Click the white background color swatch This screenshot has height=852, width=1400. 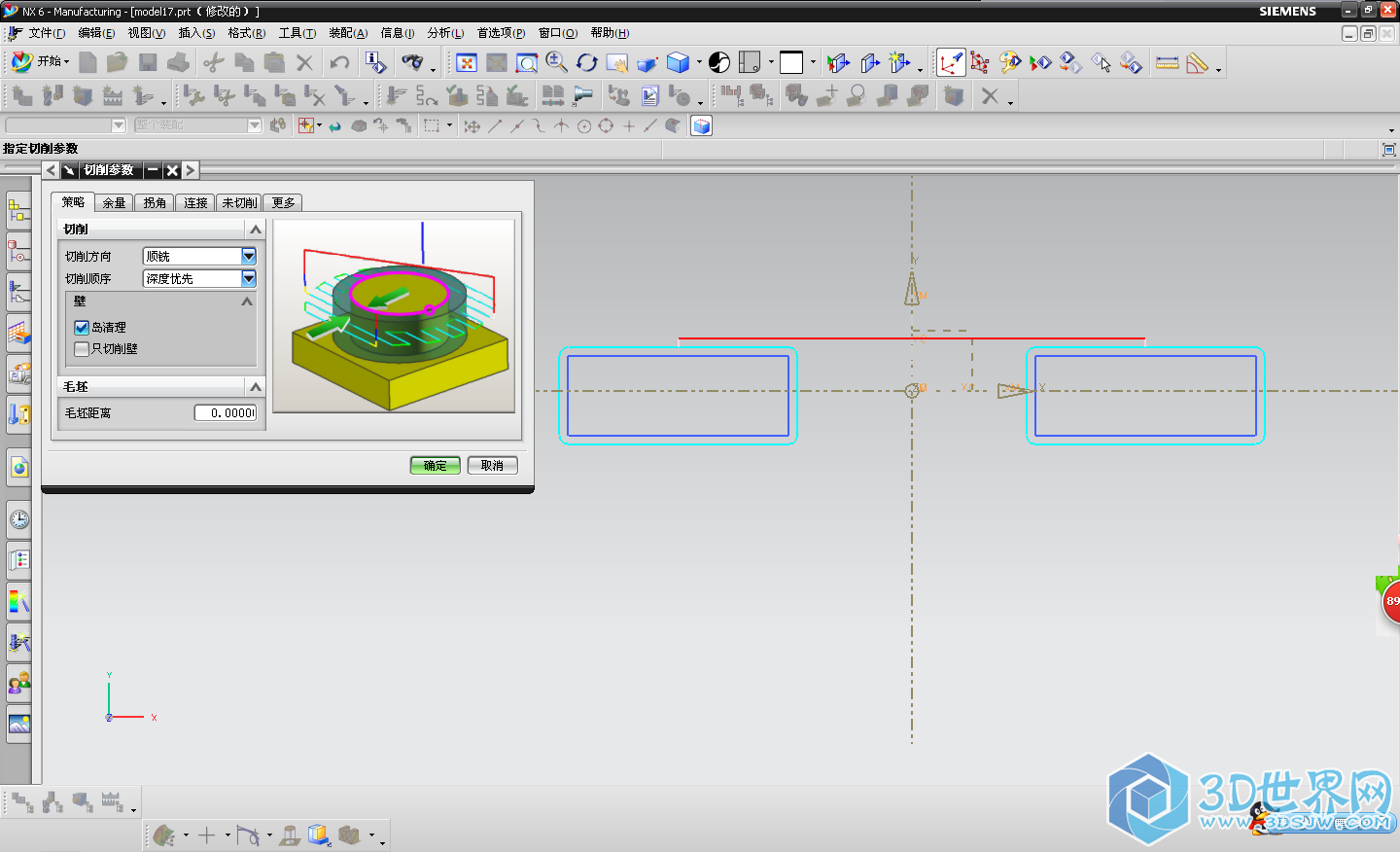(x=791, y=62)
